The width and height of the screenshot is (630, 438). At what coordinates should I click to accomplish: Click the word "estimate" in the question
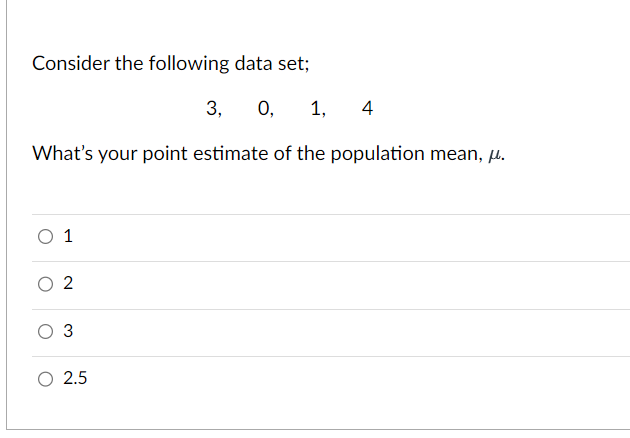tap(231, 154)
